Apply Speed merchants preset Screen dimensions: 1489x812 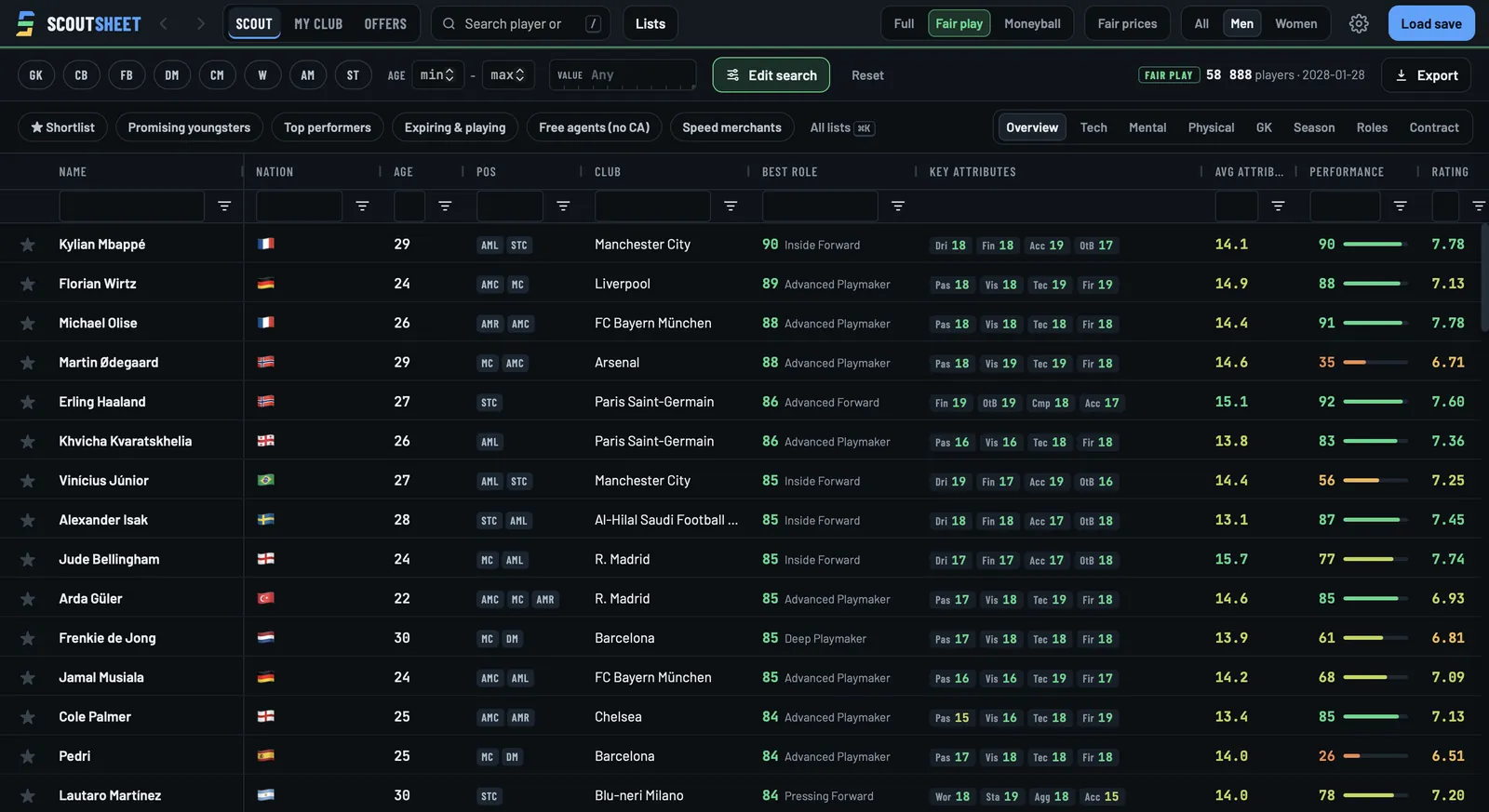[x=731, y=127]
